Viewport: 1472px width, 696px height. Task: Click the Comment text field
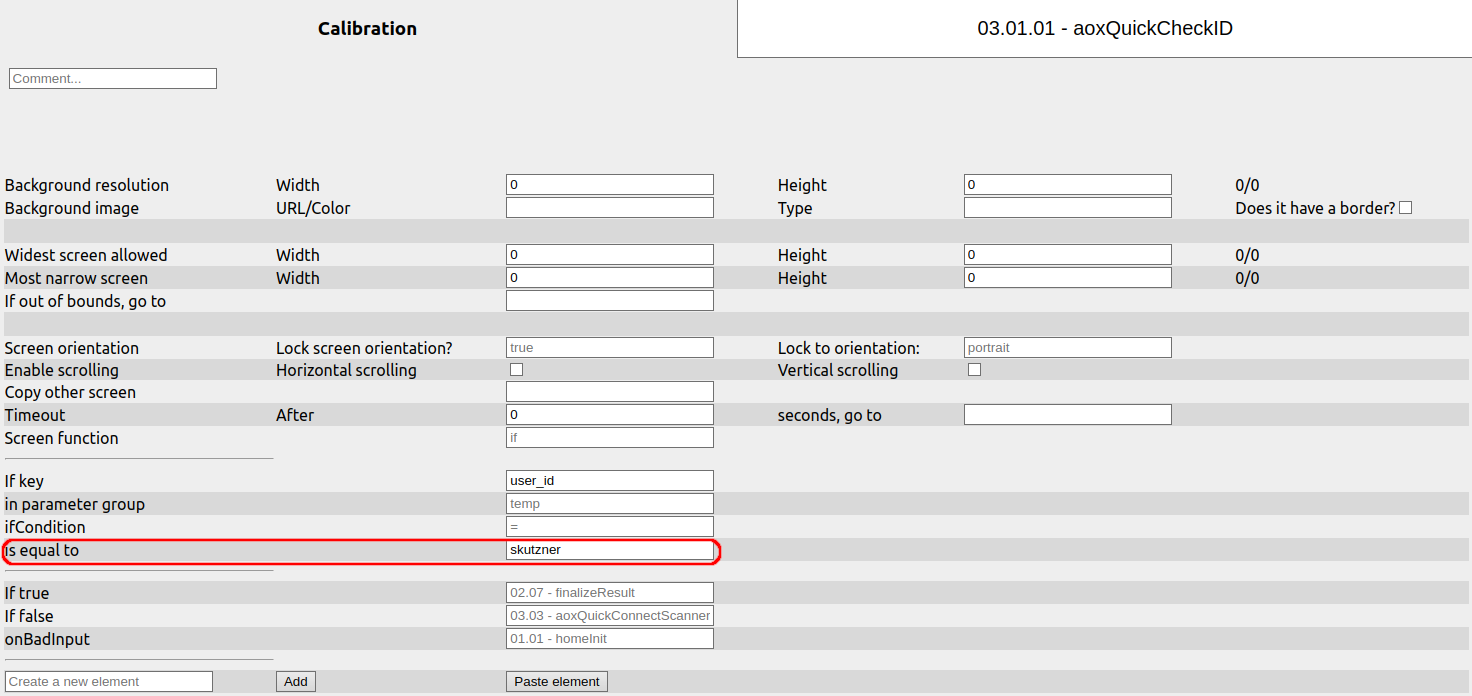[113, 78]
